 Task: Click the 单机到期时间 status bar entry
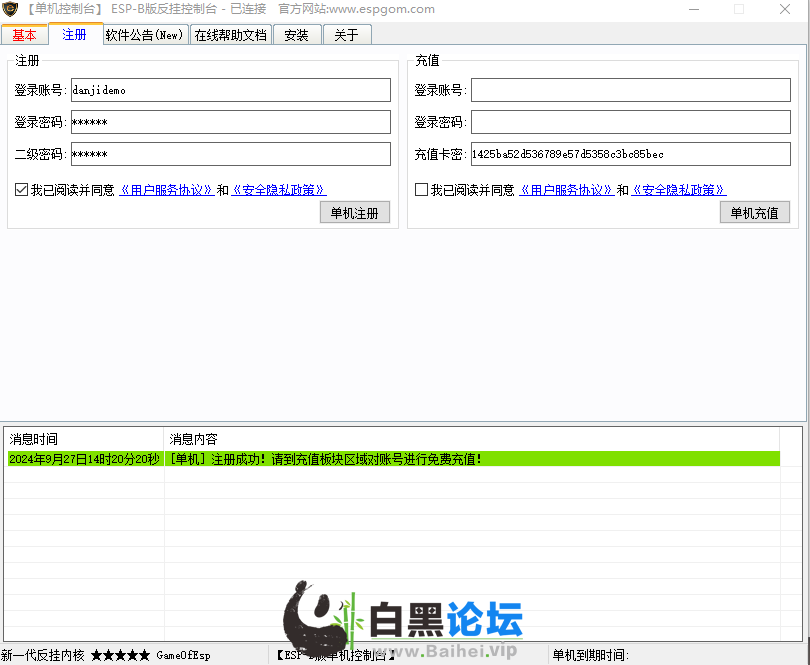tap(590, 655)
